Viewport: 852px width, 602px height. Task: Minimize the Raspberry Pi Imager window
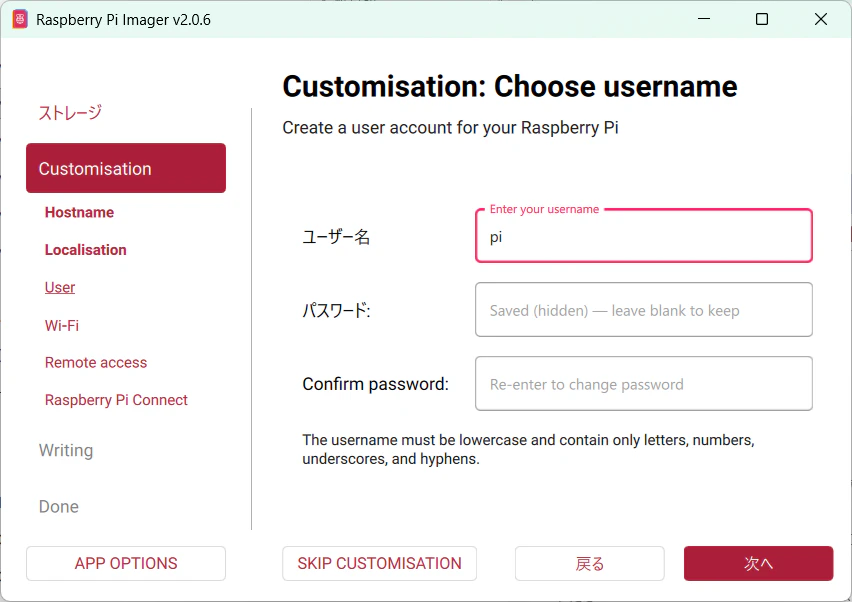pos(704,19)
